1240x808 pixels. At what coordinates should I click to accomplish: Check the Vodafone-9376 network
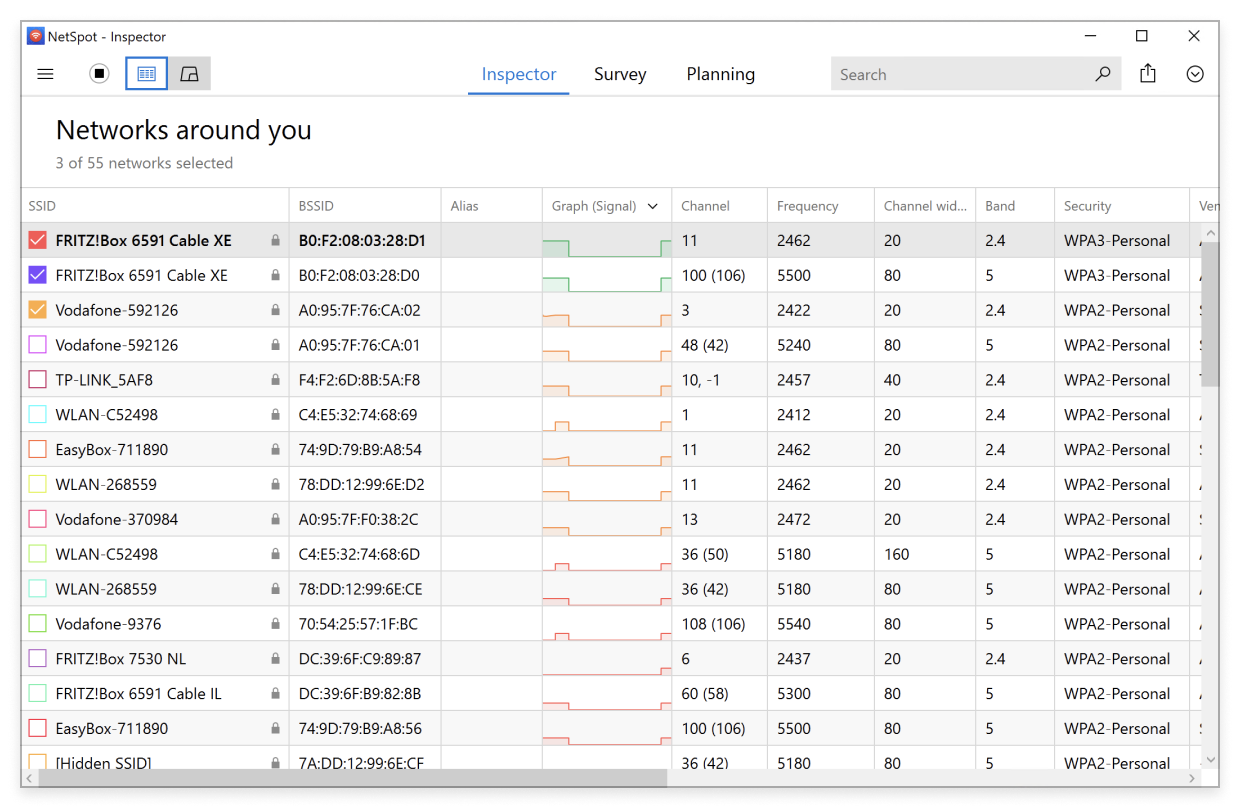coord(38,624)
